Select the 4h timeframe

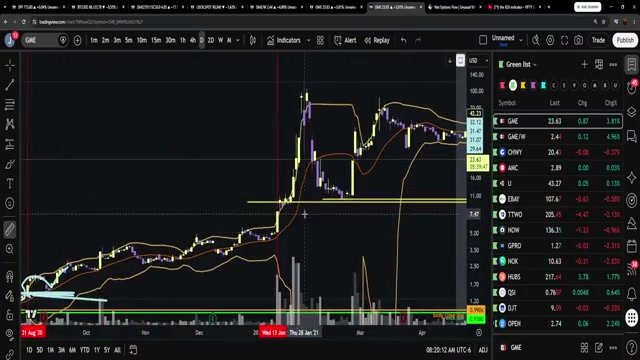point(193,40)
